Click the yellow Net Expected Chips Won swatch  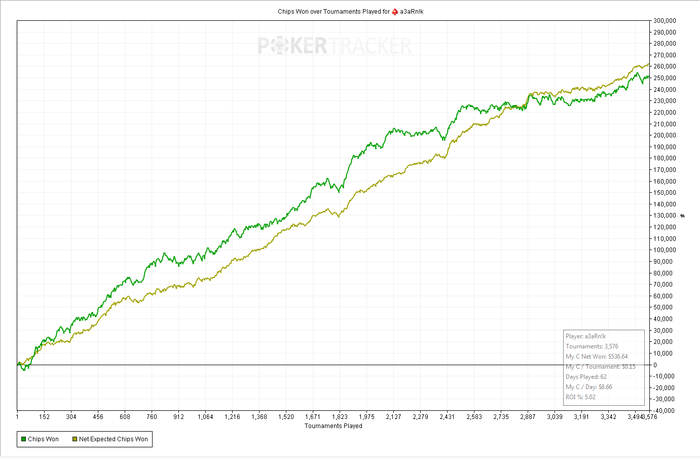[x=75, y=439]
